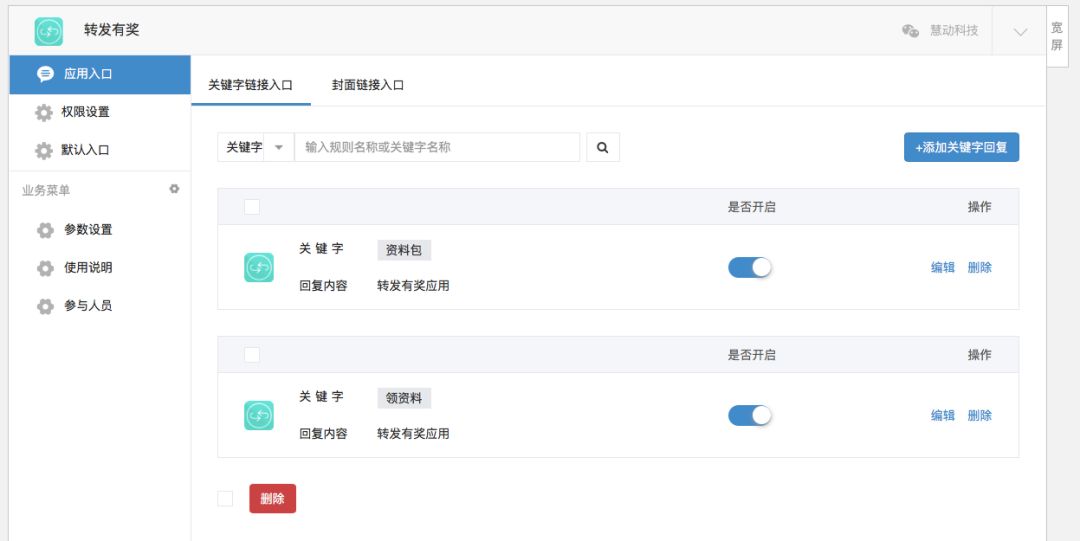The width and height of the screenshot is (1080, 541).
Task: Click the app icon in 领资料 row
Action: (x=259, y=416)
